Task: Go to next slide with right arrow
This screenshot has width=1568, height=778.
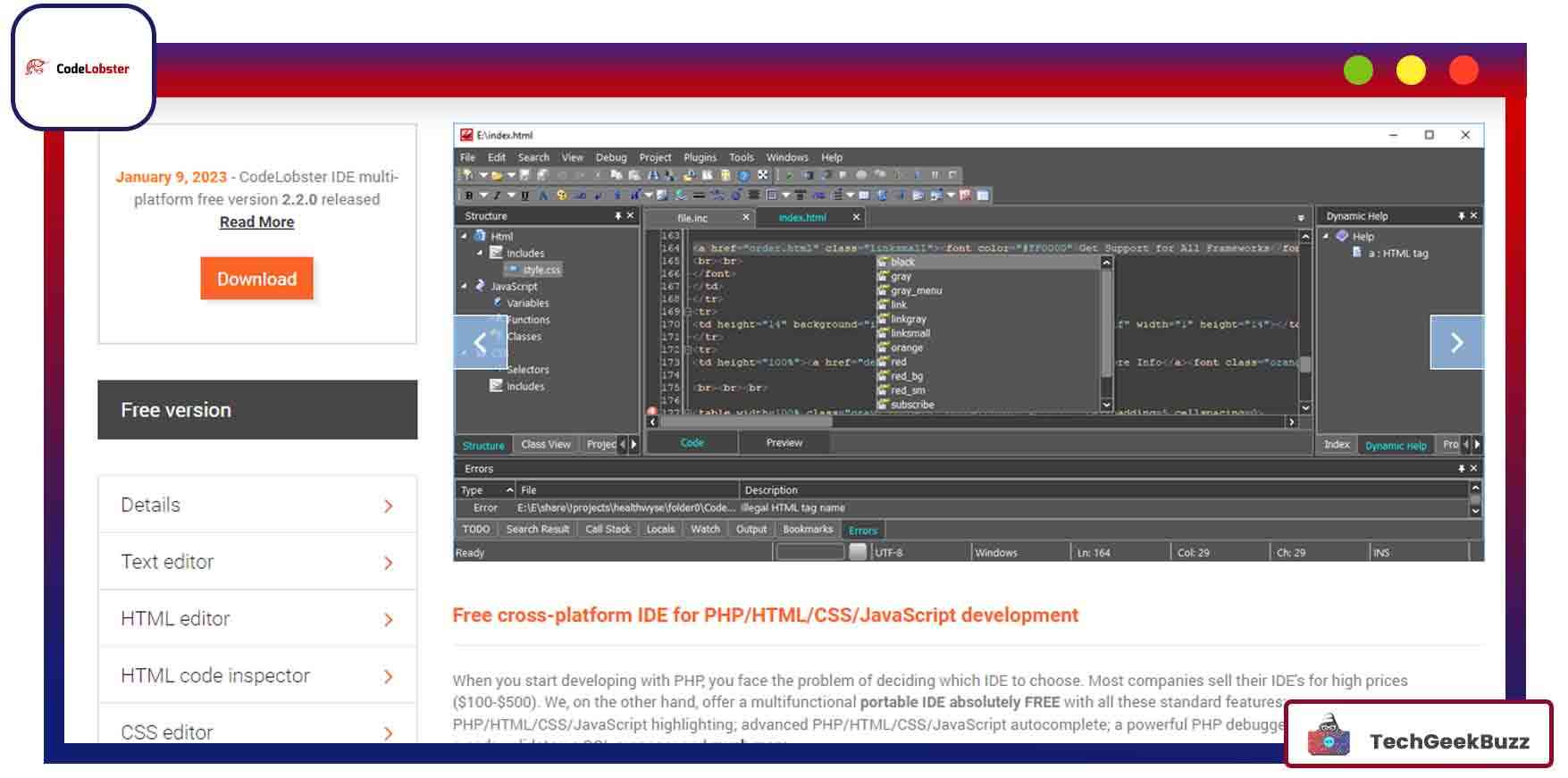Action: pos(1456,342)
